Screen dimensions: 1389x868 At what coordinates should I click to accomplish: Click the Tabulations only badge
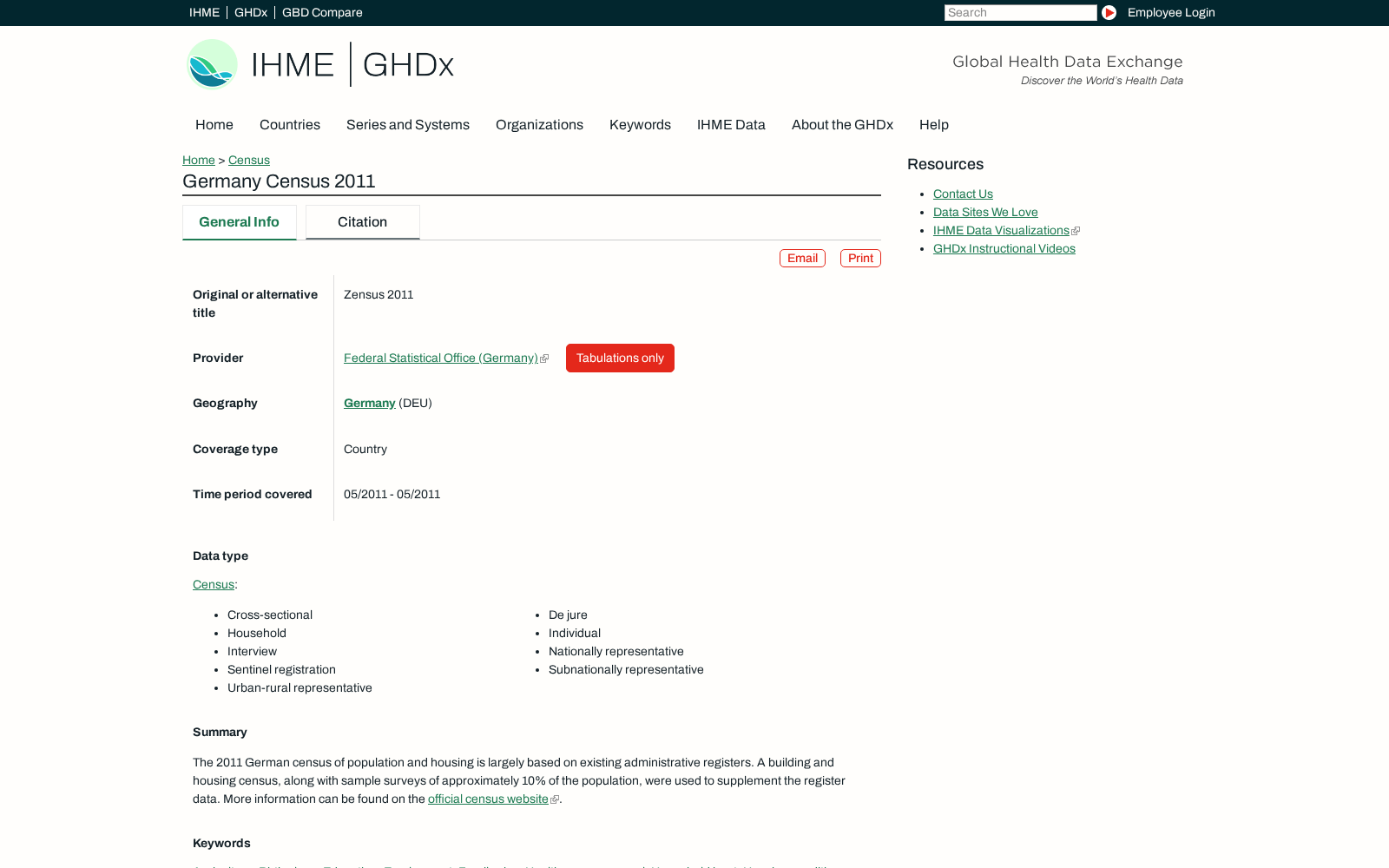[x=620, y=358]
